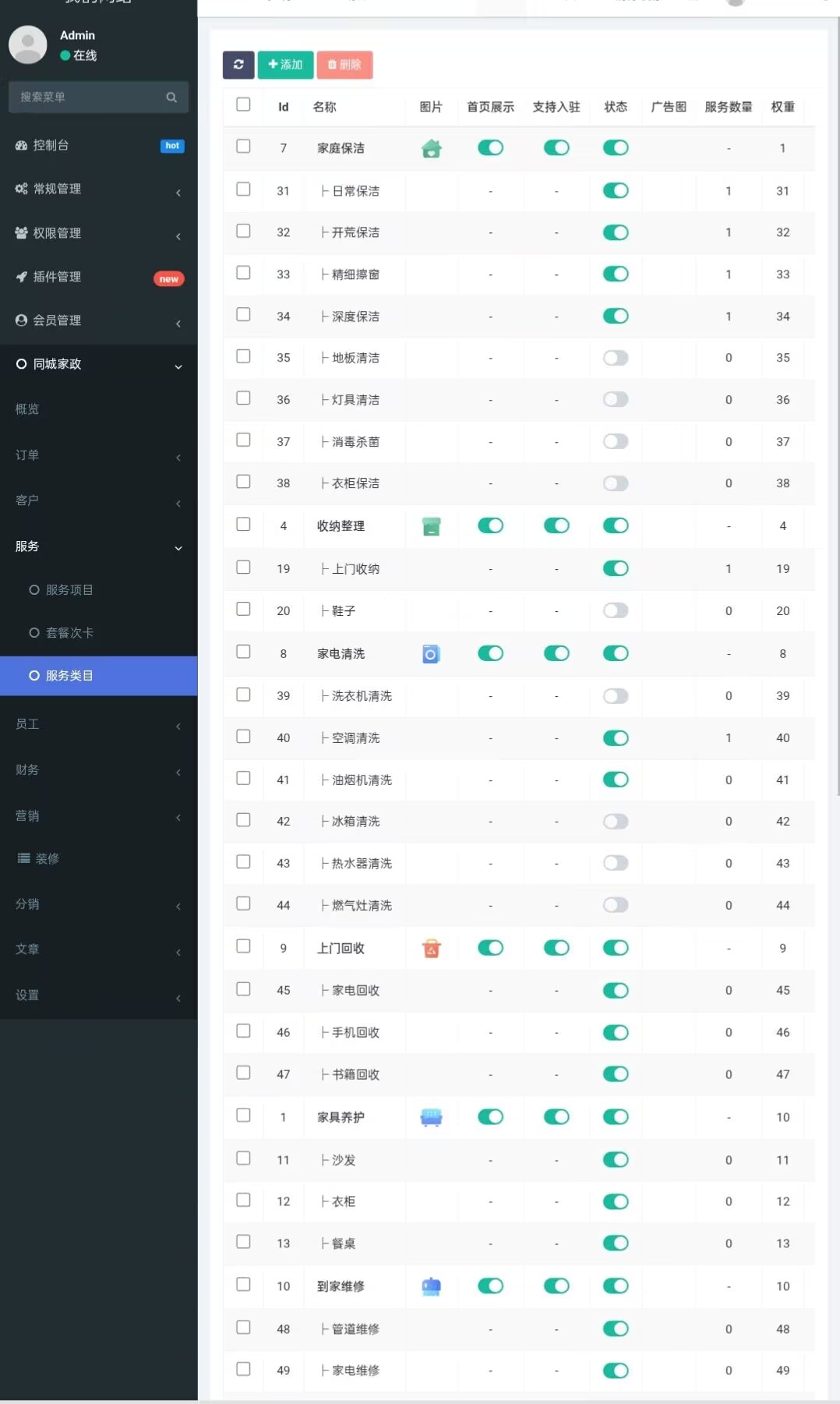Open the 家庭保洁 house image icon
This screenshot has width=840, height=1404.
click(432, 148)
